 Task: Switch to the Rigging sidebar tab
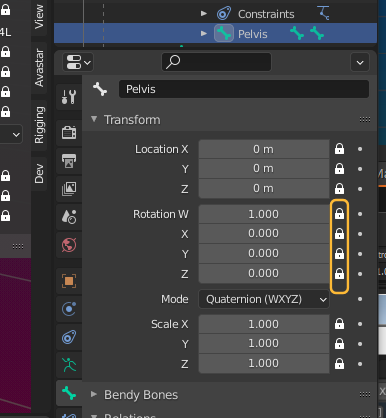(x=39, y=125)
